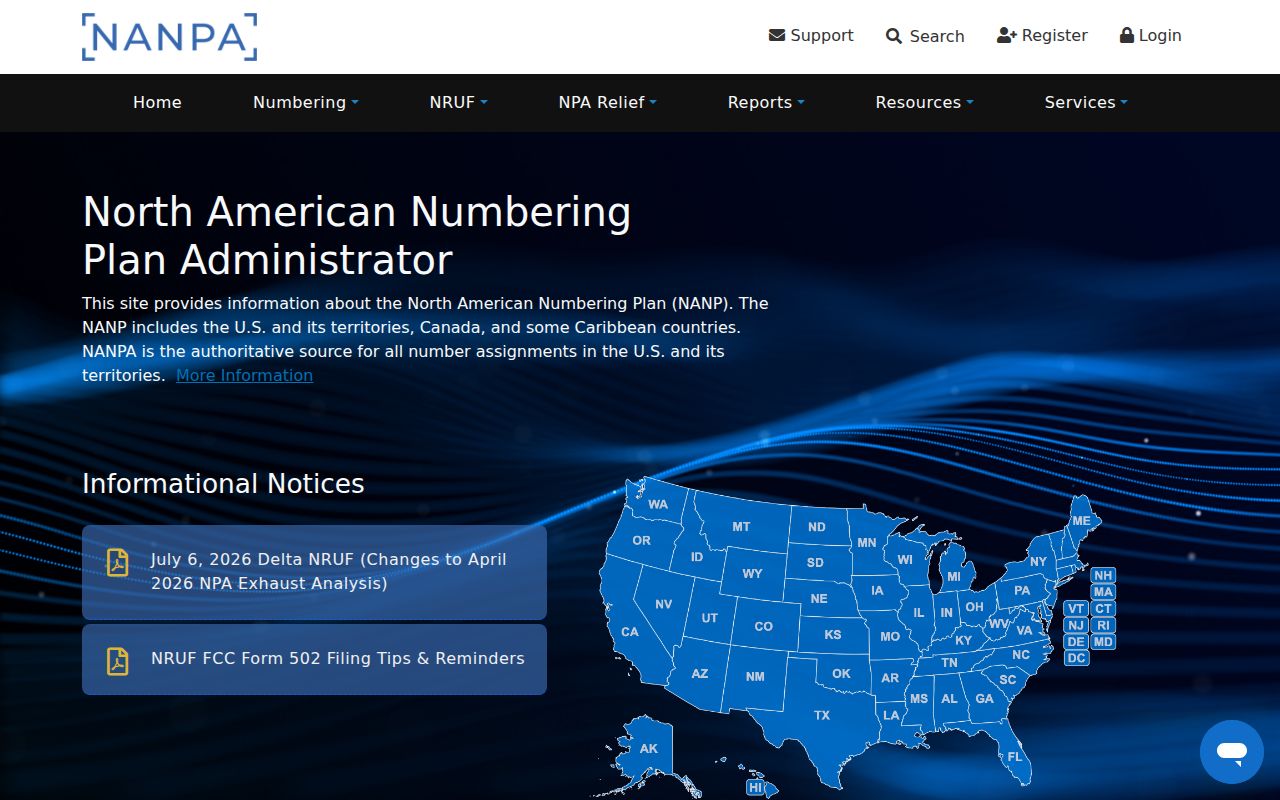Expand the NPA Relief dropdown menu

[x=607, y=102]
